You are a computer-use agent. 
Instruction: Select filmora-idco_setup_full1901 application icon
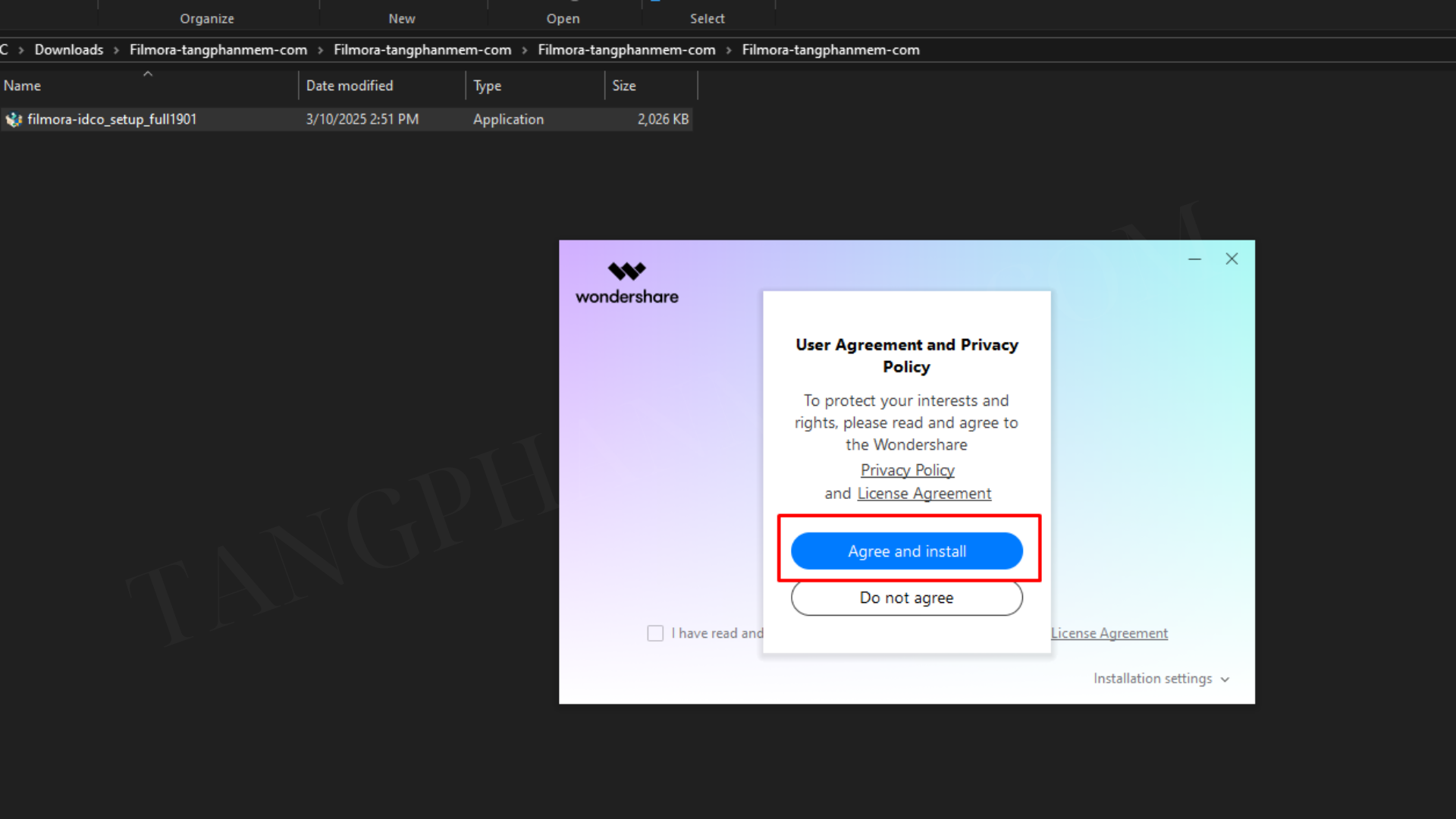point(14,119)
